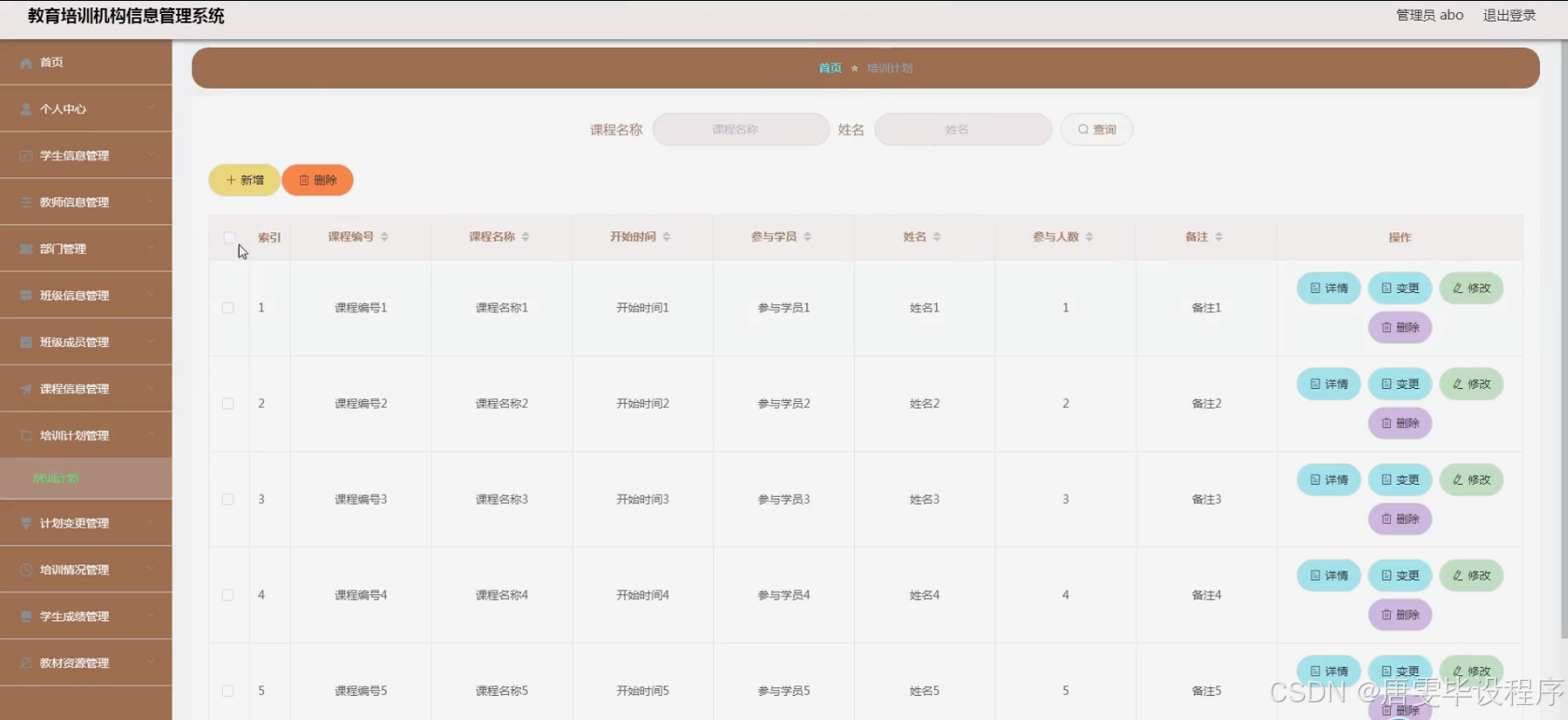This screenshot has height=720, width=1568.
Task: Expand the 部门管理 menu chevron
Action: [151, 248]
